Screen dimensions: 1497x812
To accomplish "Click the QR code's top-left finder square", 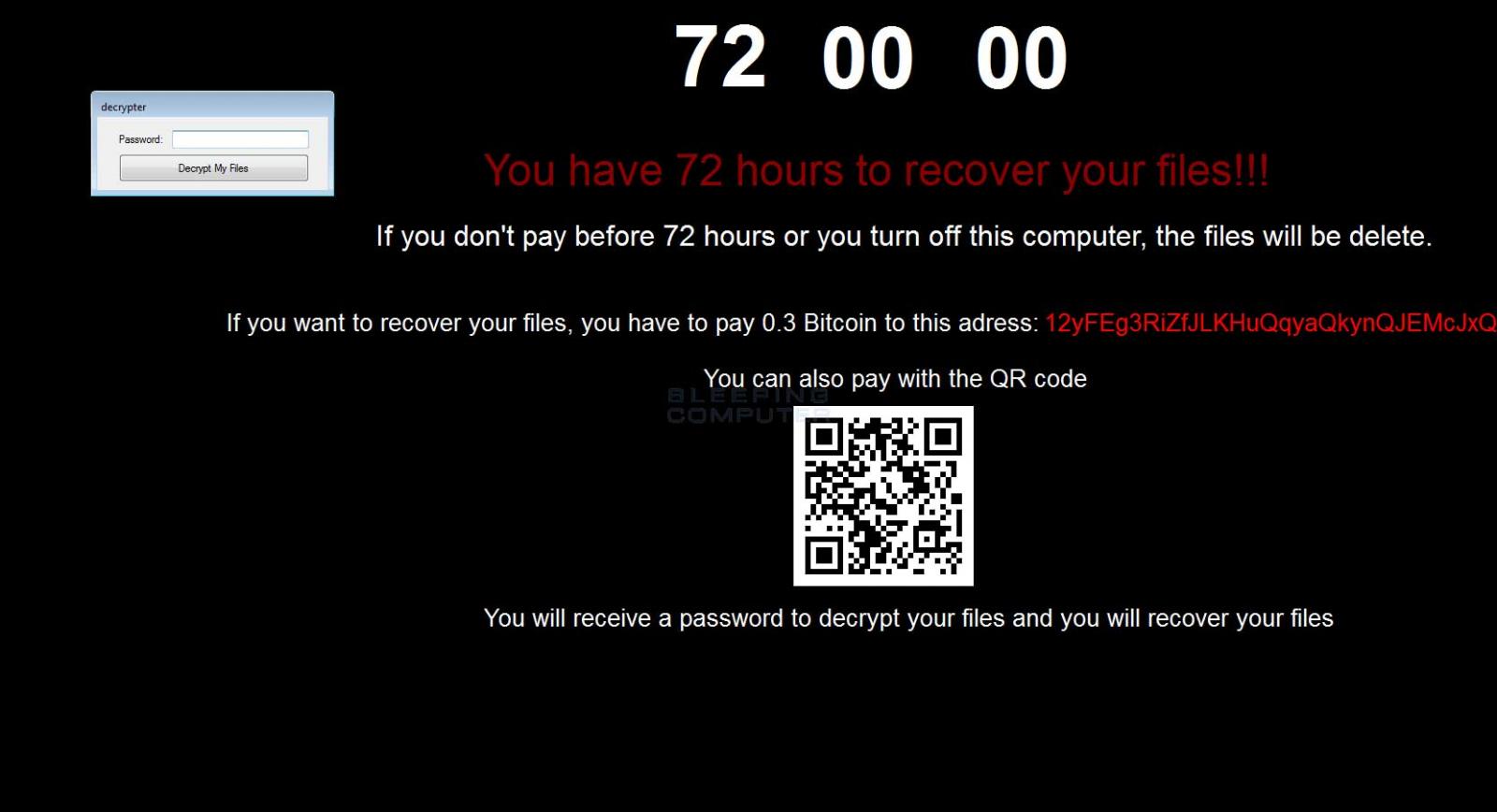I will [x=823, y=437].
